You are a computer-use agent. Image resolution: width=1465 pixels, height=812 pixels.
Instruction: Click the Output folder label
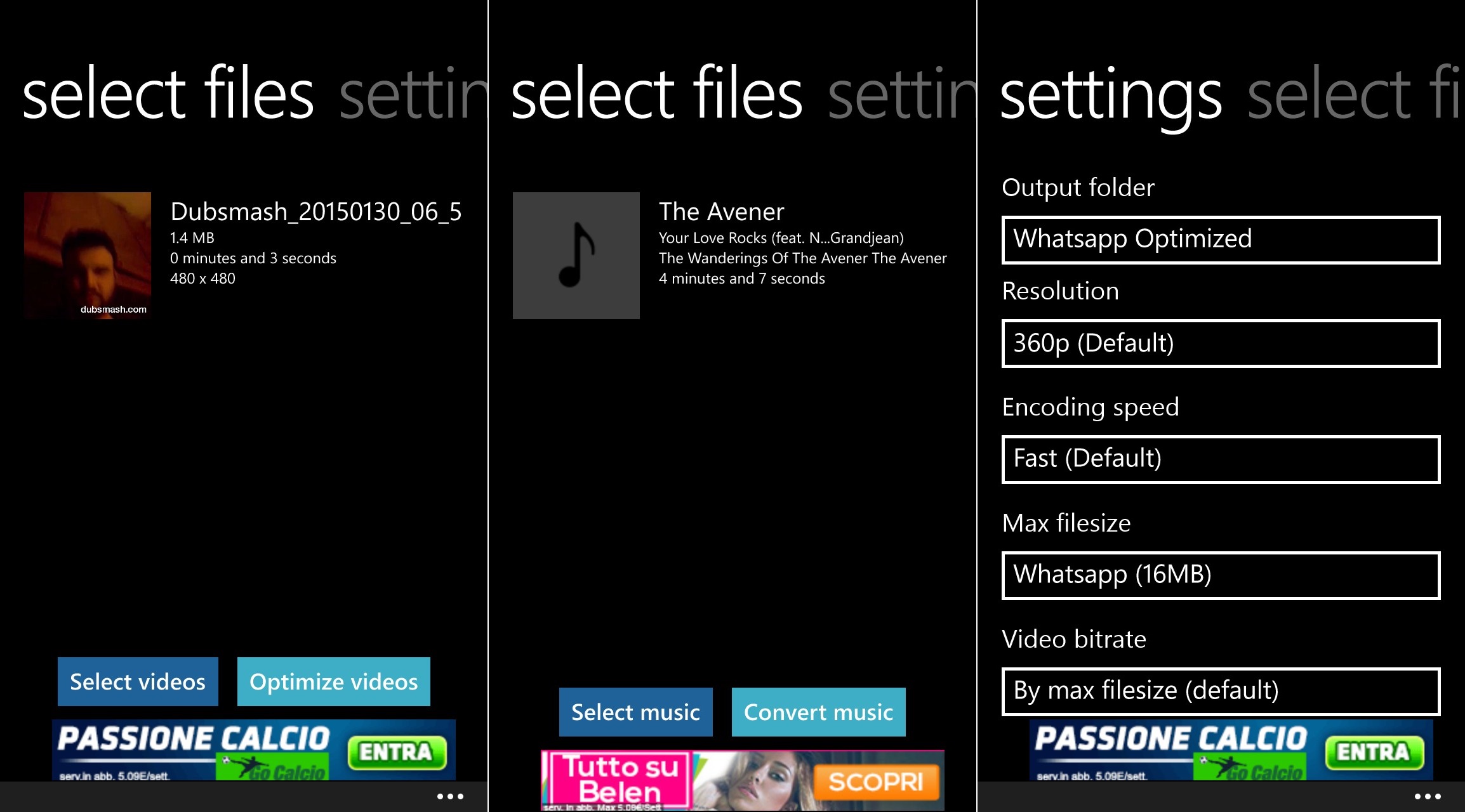tap(1078, 188)
